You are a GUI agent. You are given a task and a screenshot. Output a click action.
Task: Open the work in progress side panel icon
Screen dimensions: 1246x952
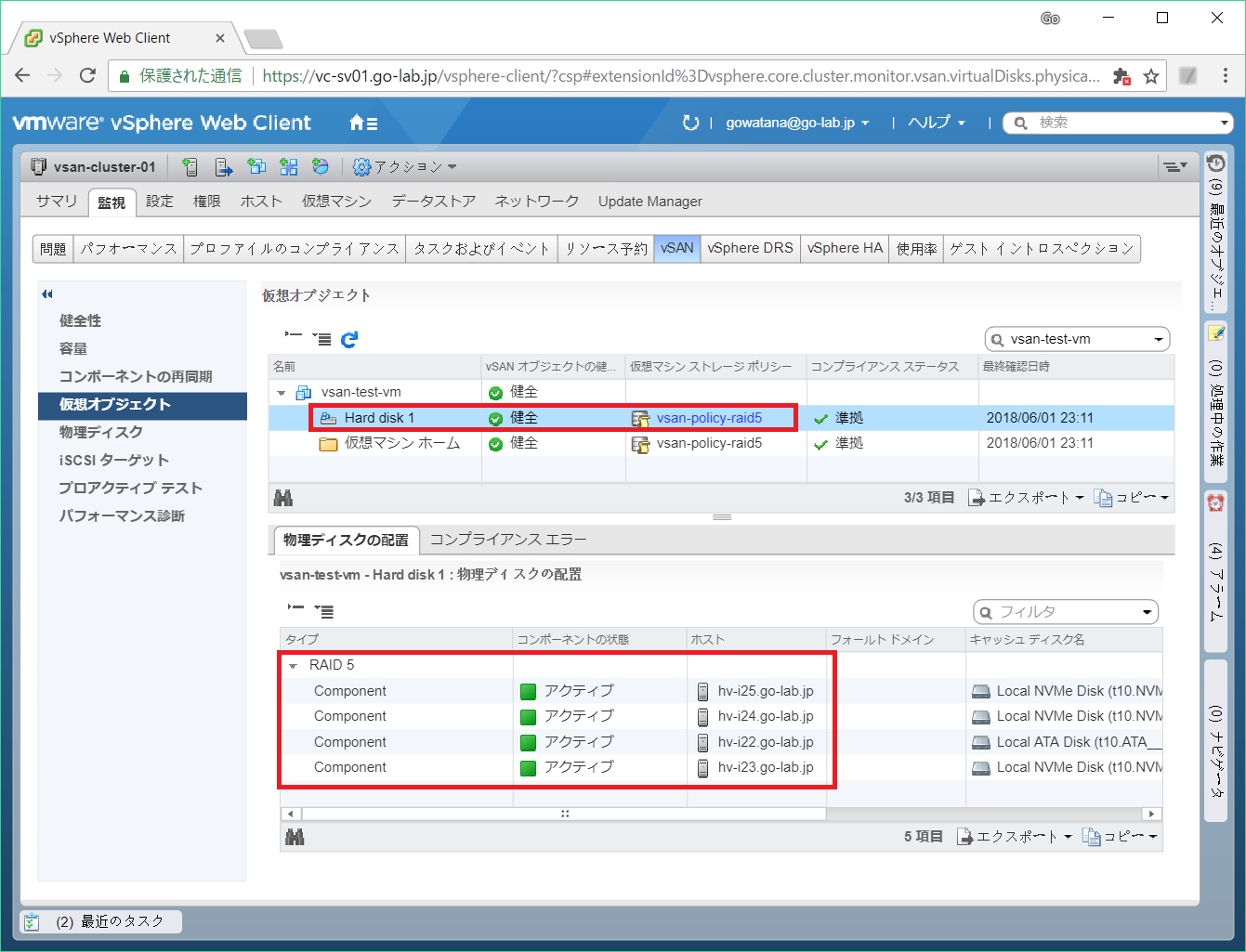pos(1215,333)
